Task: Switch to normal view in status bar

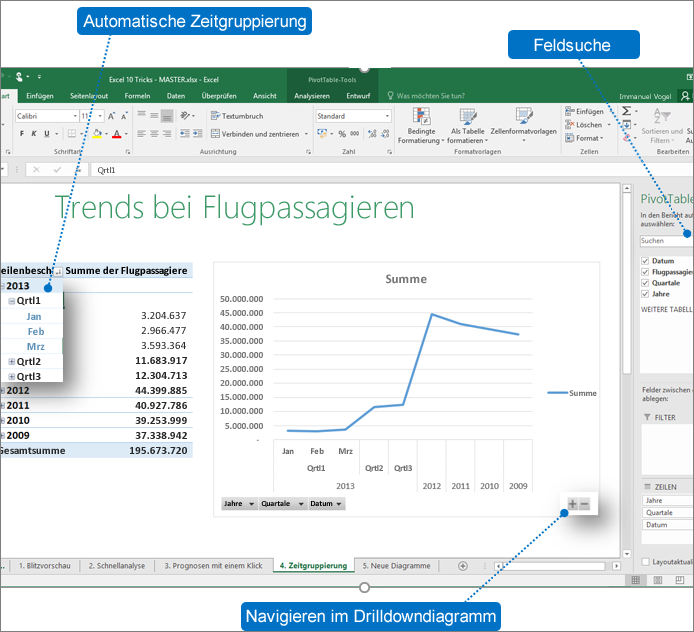Action: pyautogui.click(x=636, y=580)
